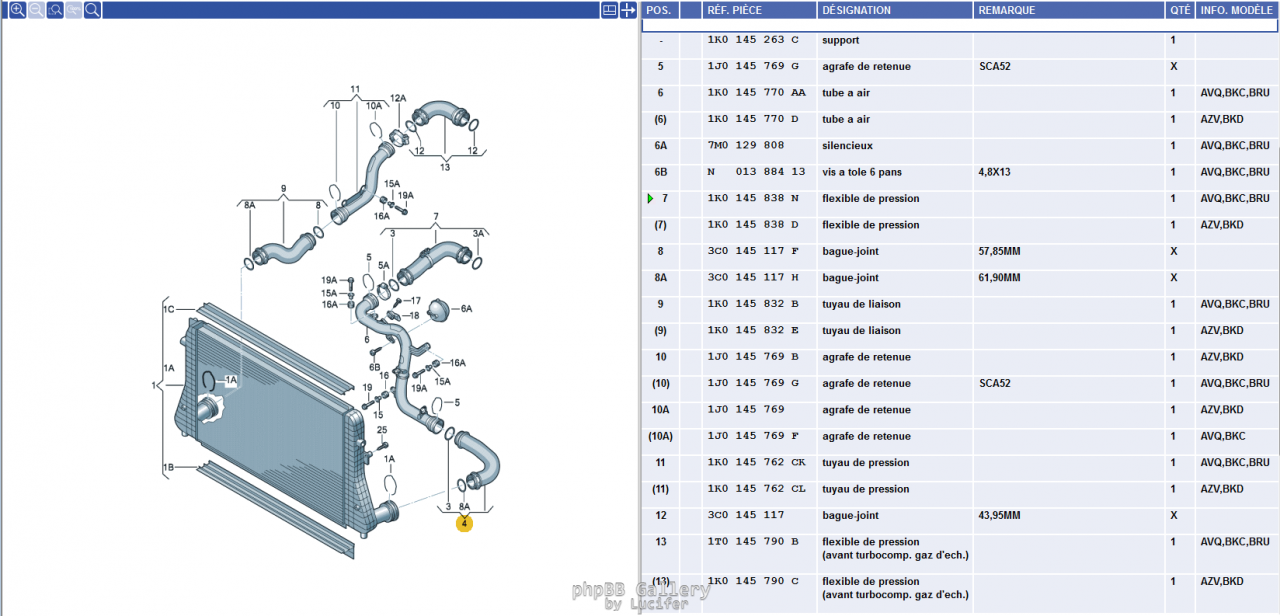Click the plain magnifier search icon
Image resolution: width=1280 pixels, height=616 pixels.
92,10
